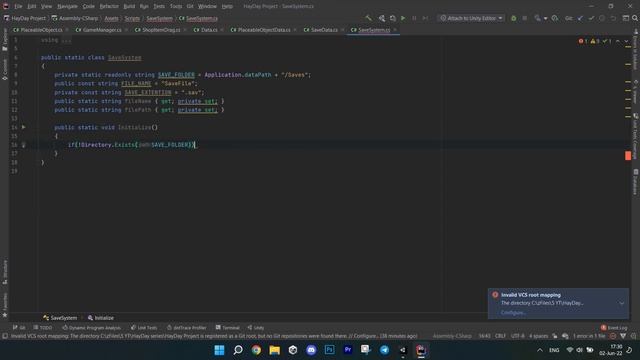Click the SaveSystem structure breadcrumb
Viewport: 640px width, 360px height.
coord(60,318)
